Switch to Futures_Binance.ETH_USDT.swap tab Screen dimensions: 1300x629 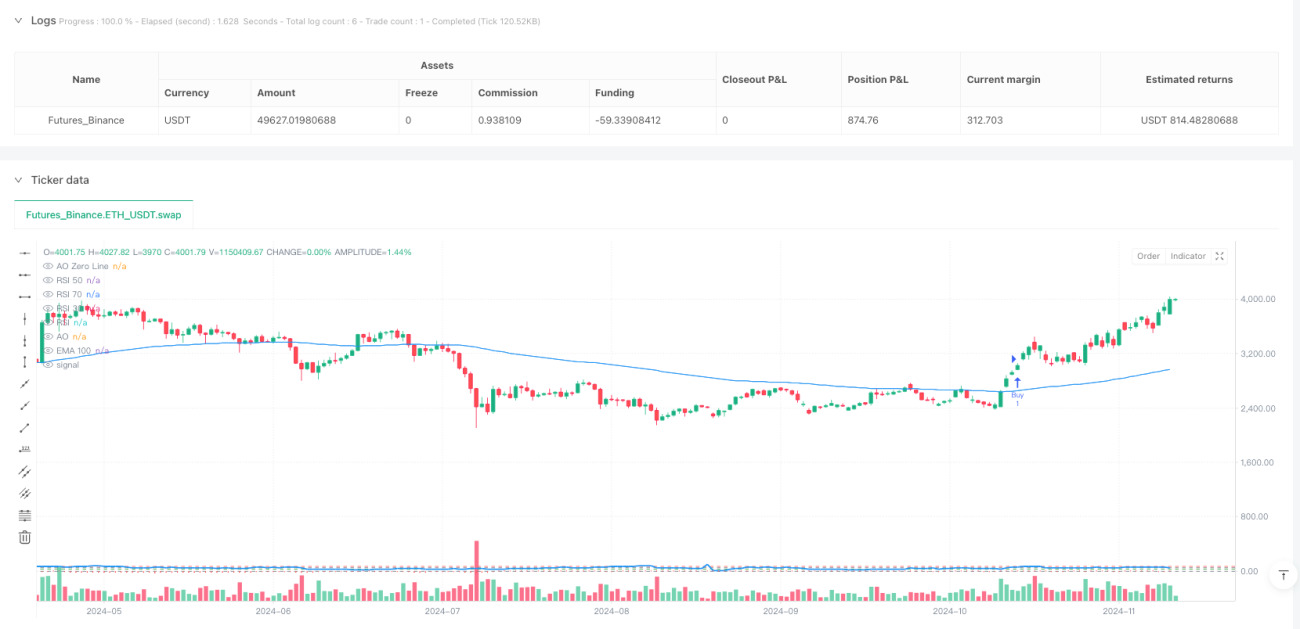(x=104, y=215)
